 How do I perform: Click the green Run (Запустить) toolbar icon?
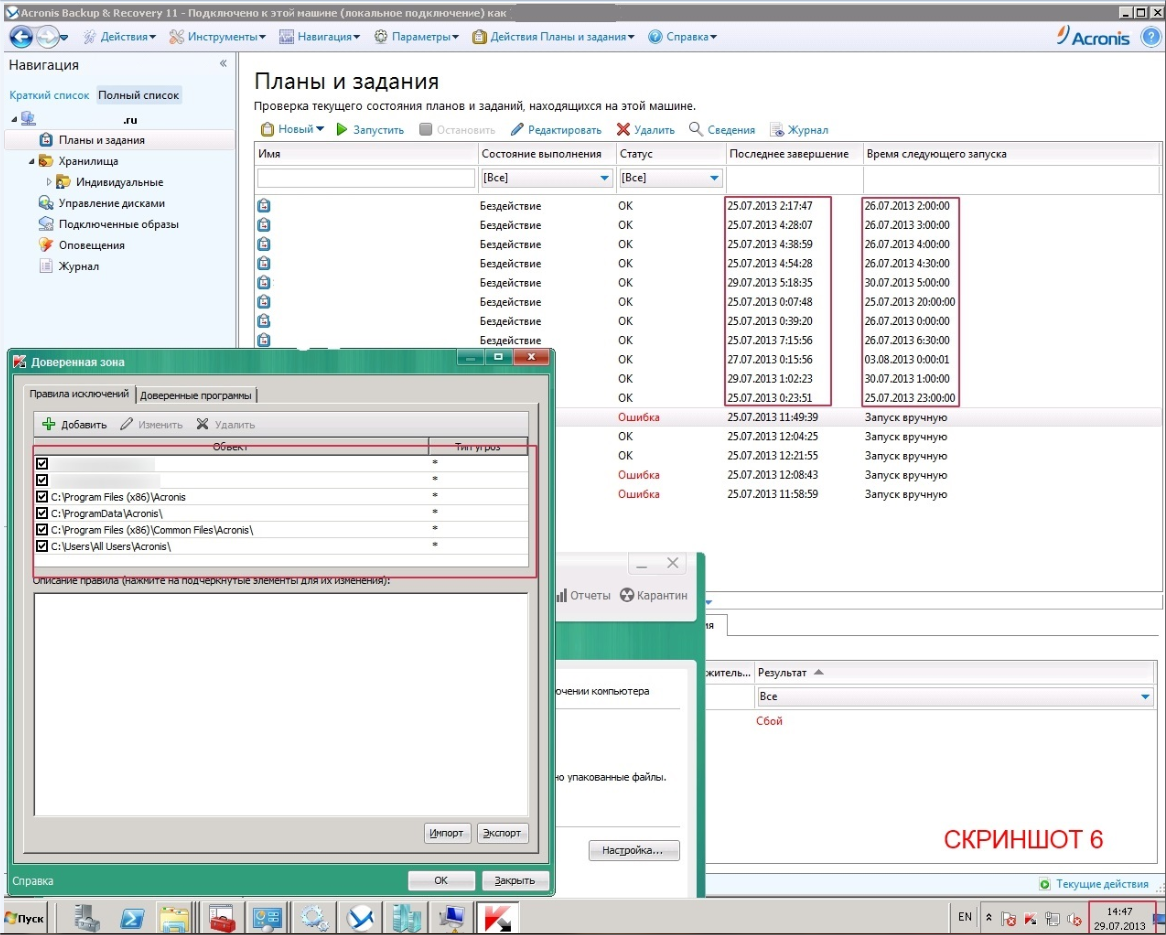[x=342, y=130]
